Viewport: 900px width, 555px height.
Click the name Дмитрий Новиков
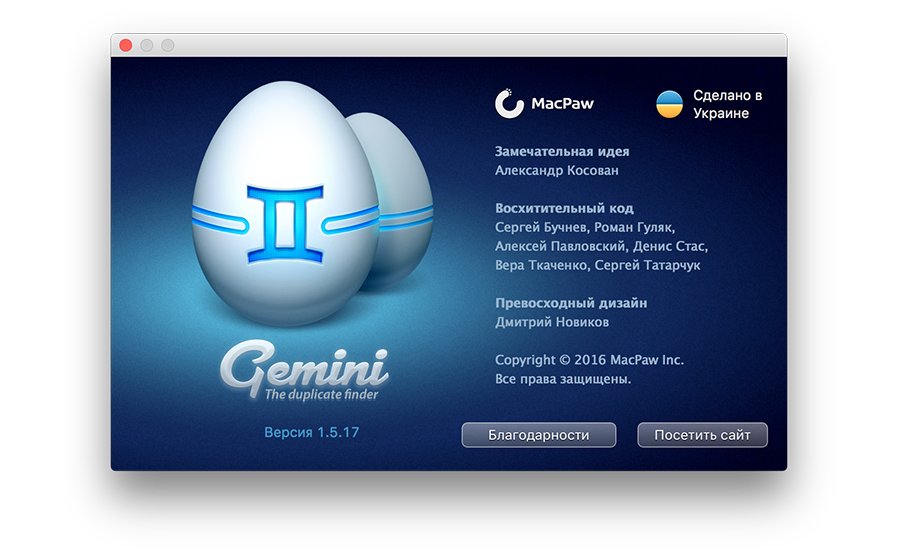(x=552, y=322)
